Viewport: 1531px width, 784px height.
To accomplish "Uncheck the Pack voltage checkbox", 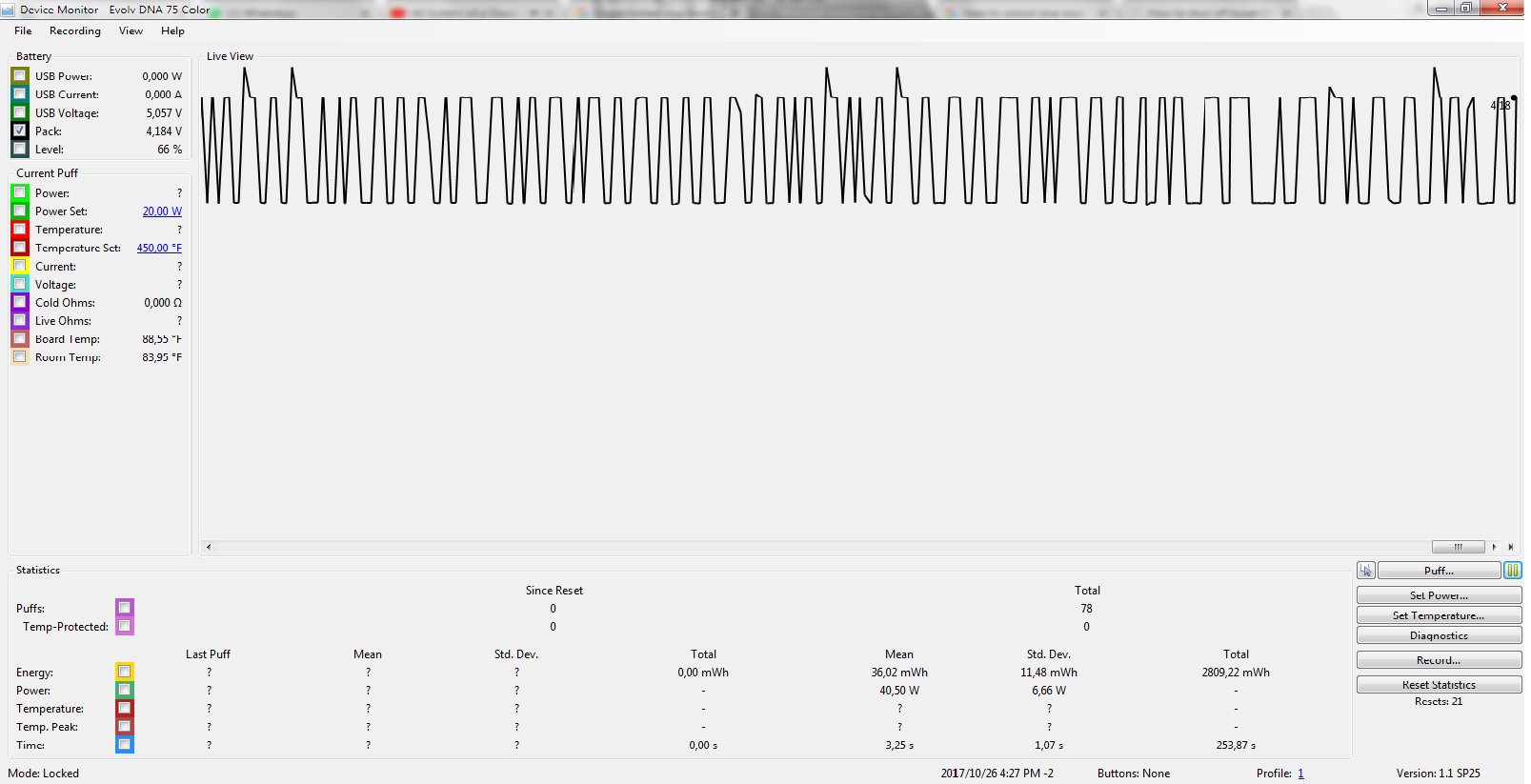I will 20,131.
